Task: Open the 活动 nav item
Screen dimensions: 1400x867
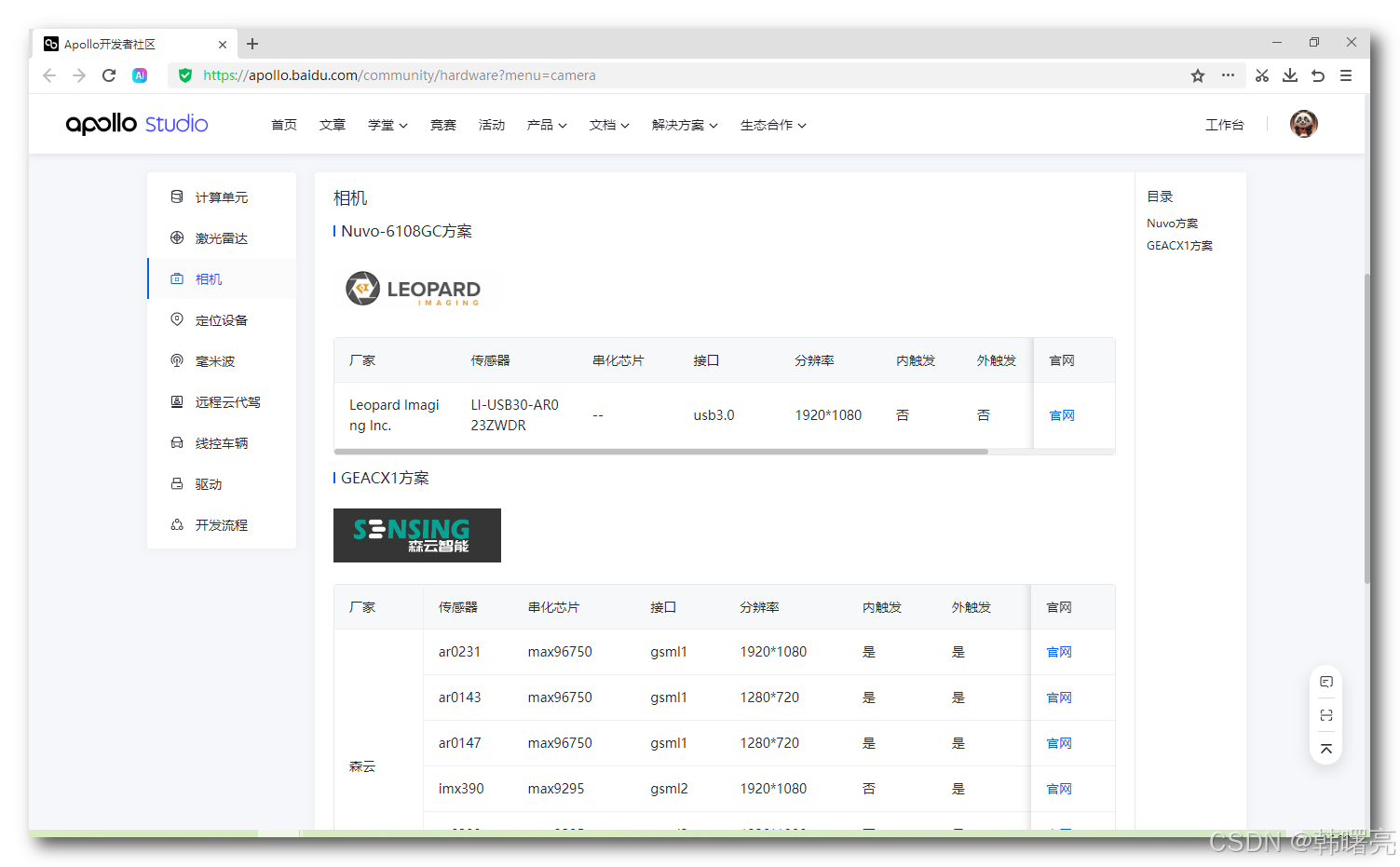Action: [x=492, y=125]
